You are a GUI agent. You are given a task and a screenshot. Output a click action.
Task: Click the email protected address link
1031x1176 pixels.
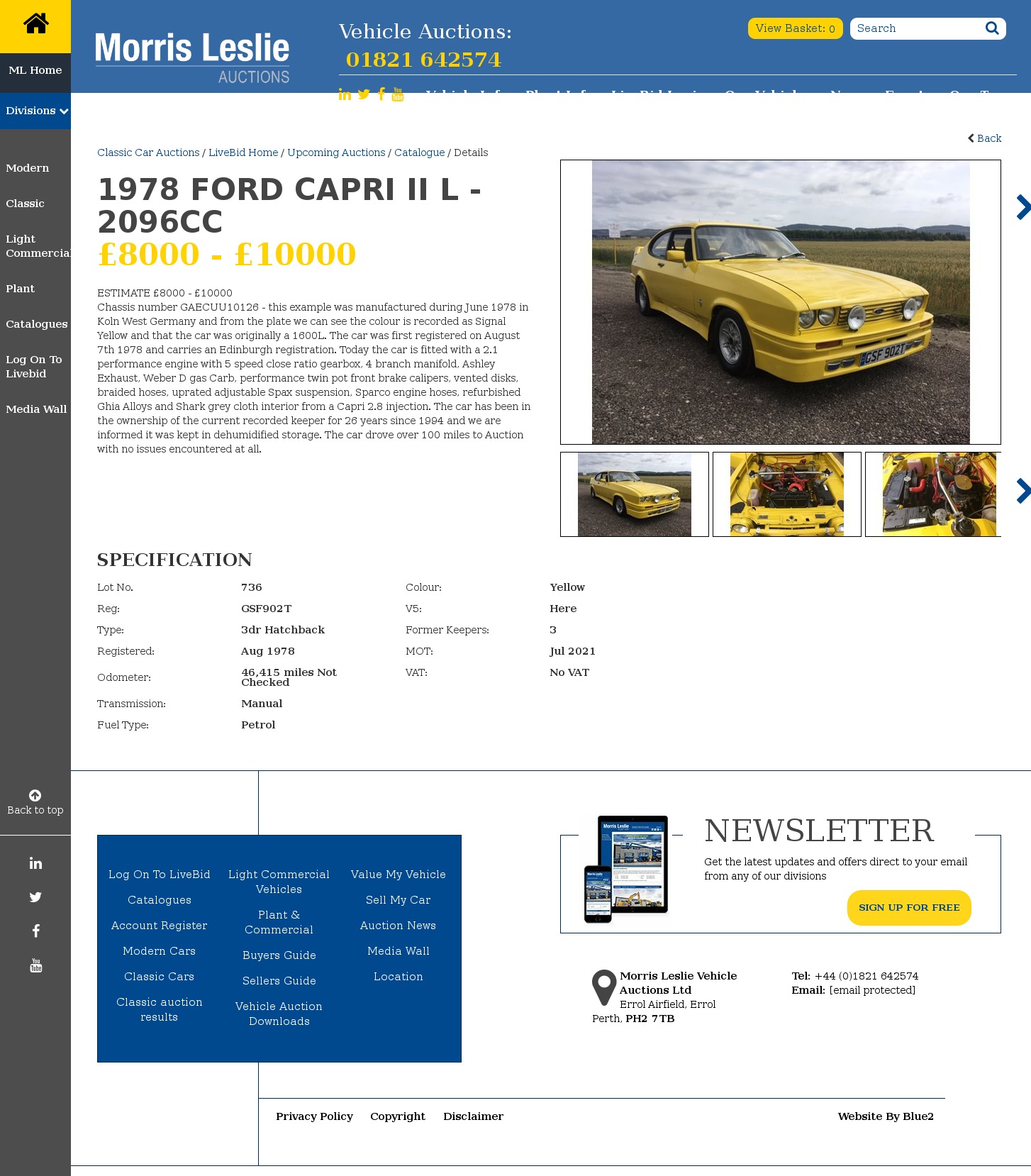click(x=872, y=990)
